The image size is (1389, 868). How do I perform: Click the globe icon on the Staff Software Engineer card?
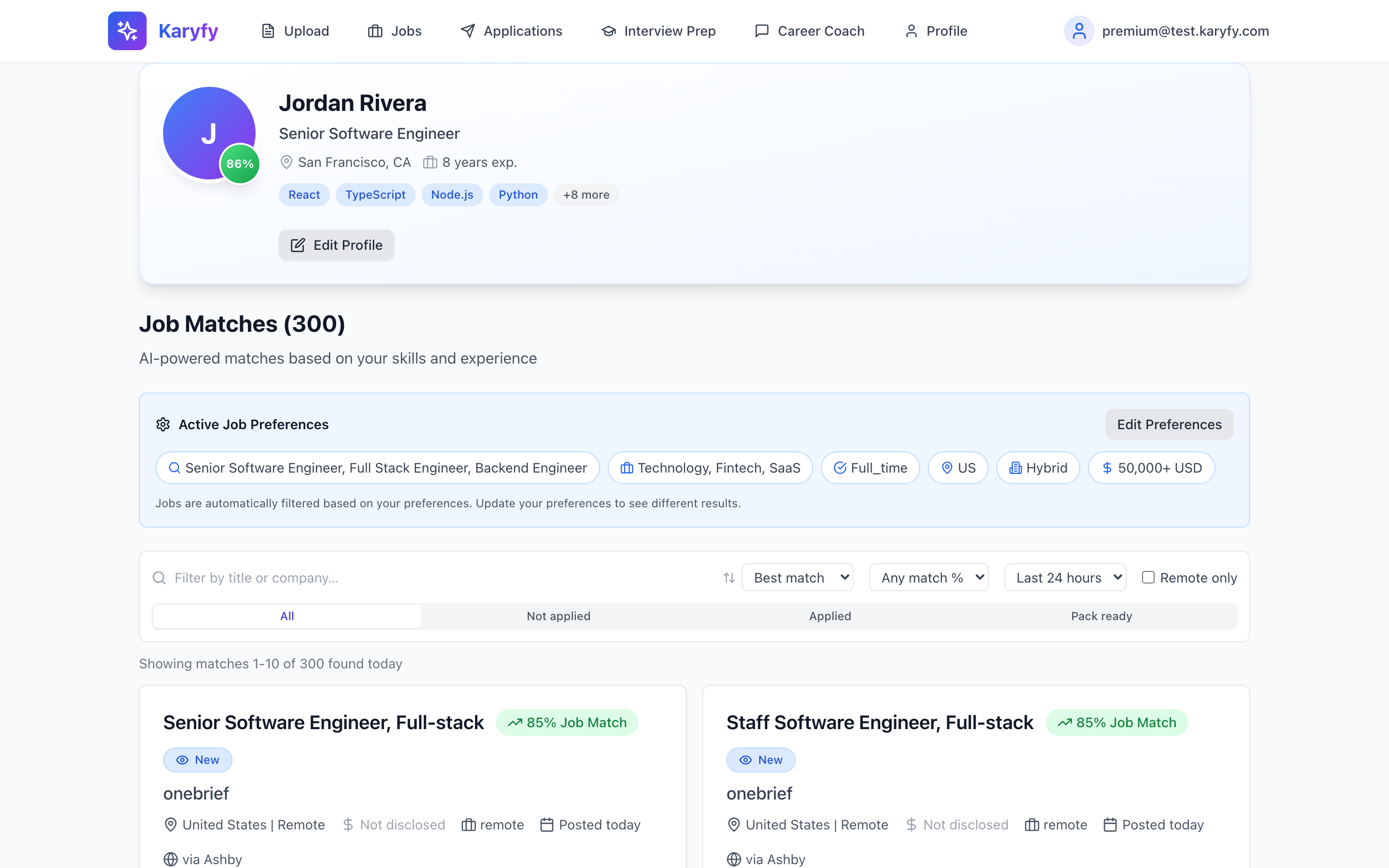pos(734,859)
